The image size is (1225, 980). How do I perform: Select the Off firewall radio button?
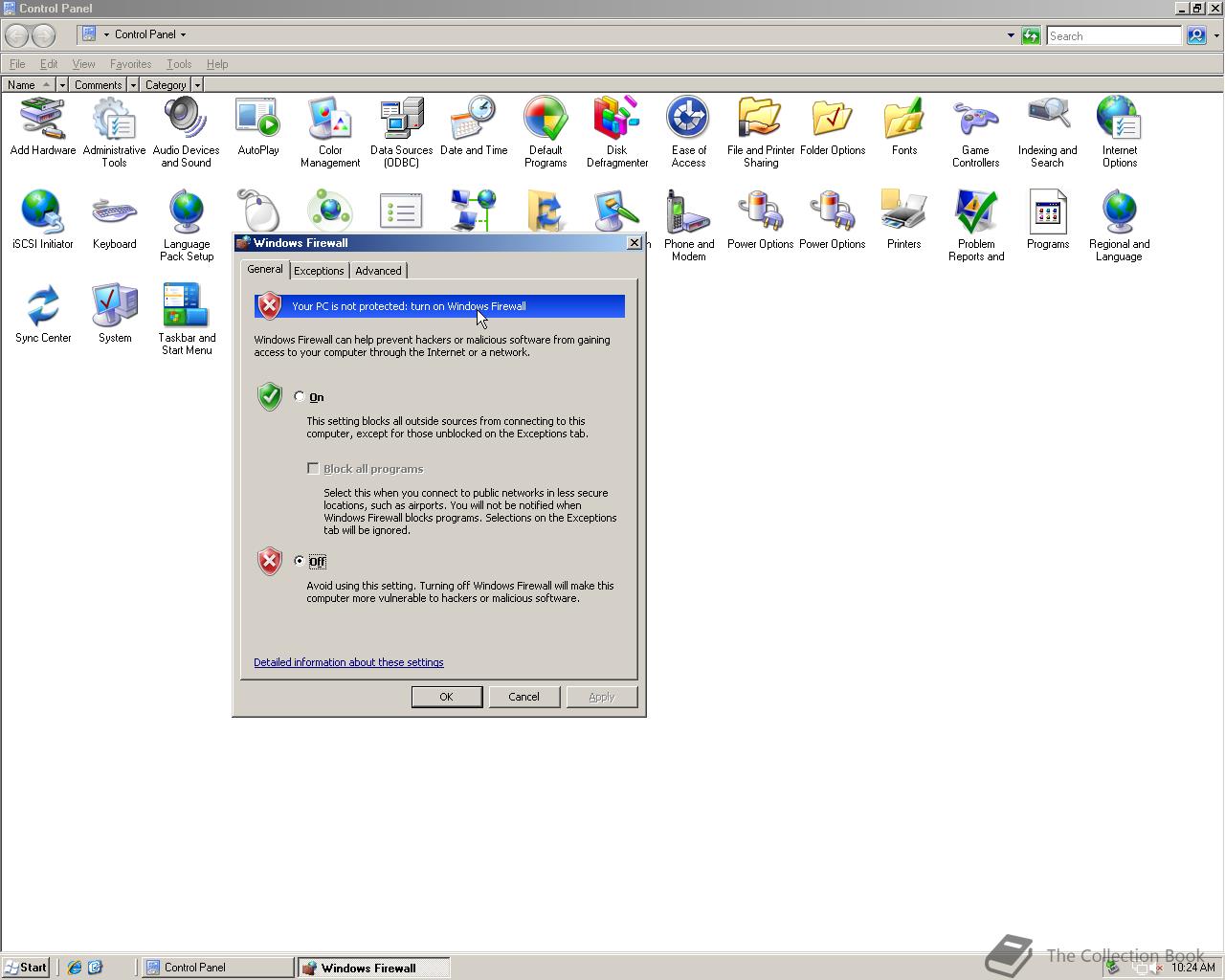pyautogui.click(x=300, y=561)
